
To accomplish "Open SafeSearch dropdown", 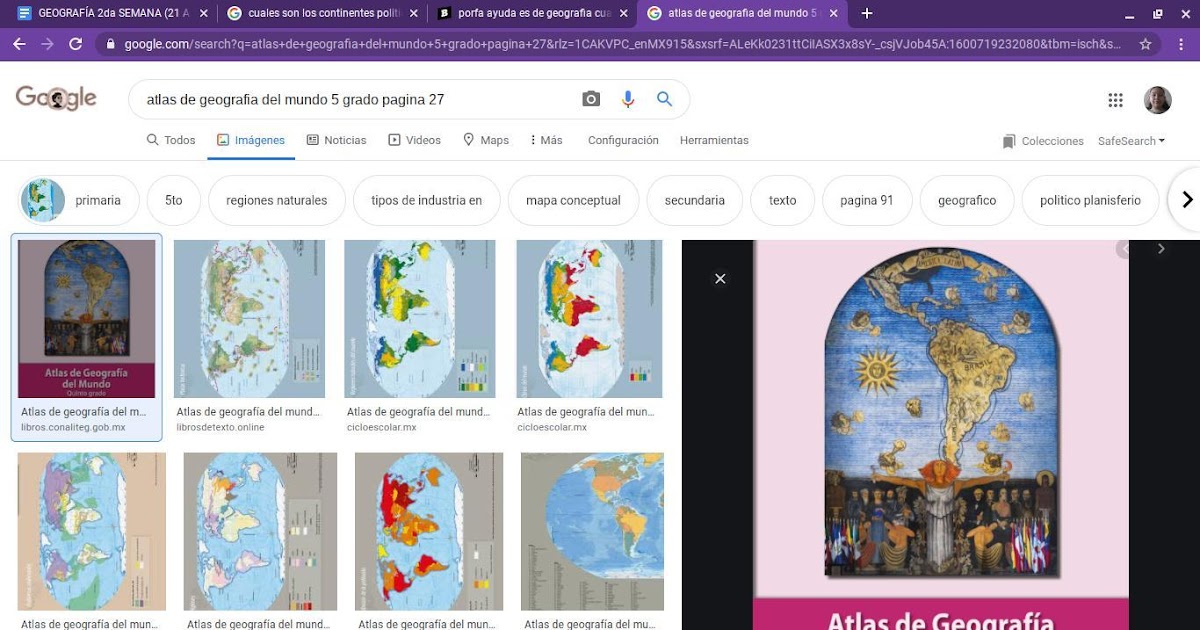I will (x=1131, y=141).
